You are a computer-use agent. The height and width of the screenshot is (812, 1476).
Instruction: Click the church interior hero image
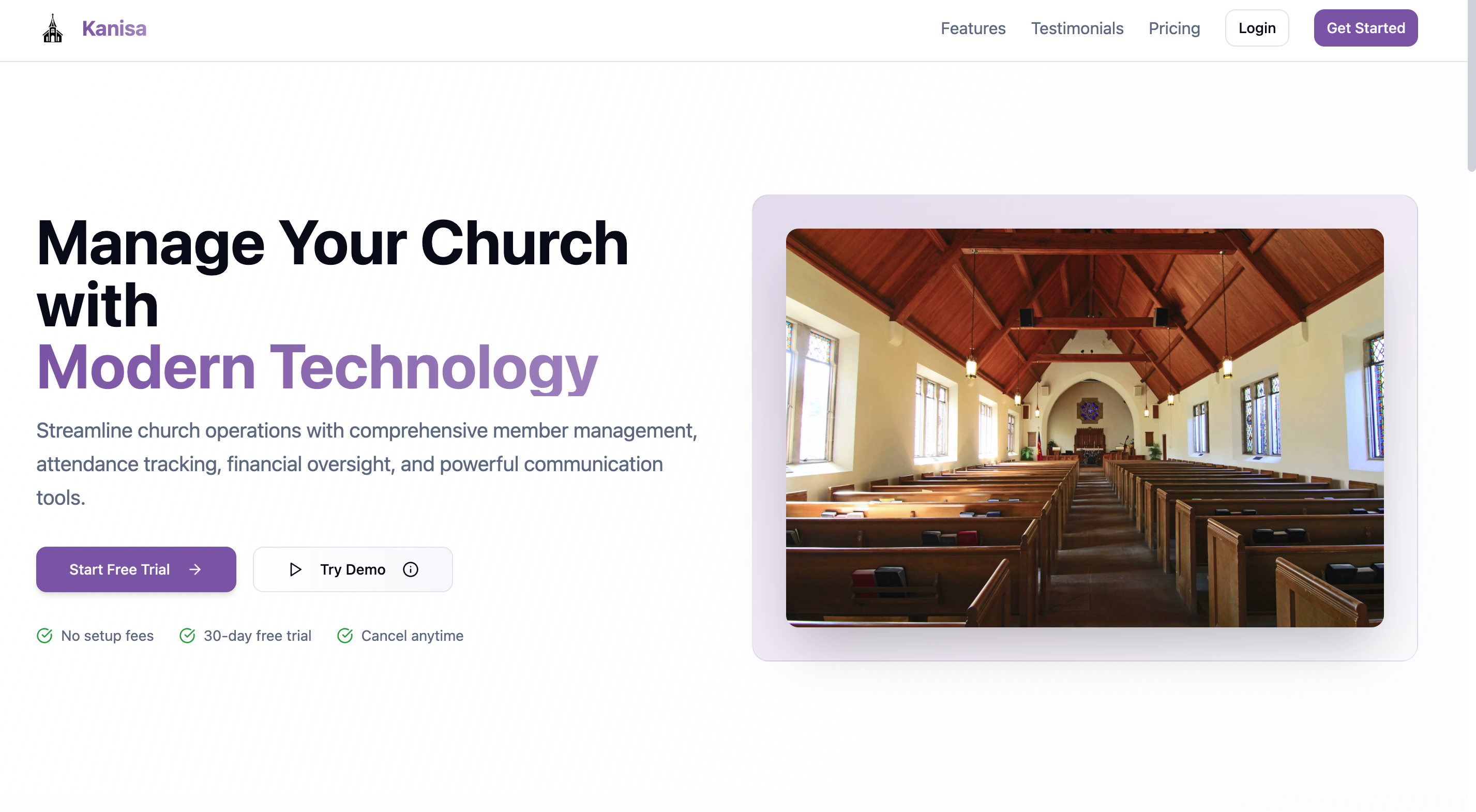pyautogui.click(x=1084, y=428)
